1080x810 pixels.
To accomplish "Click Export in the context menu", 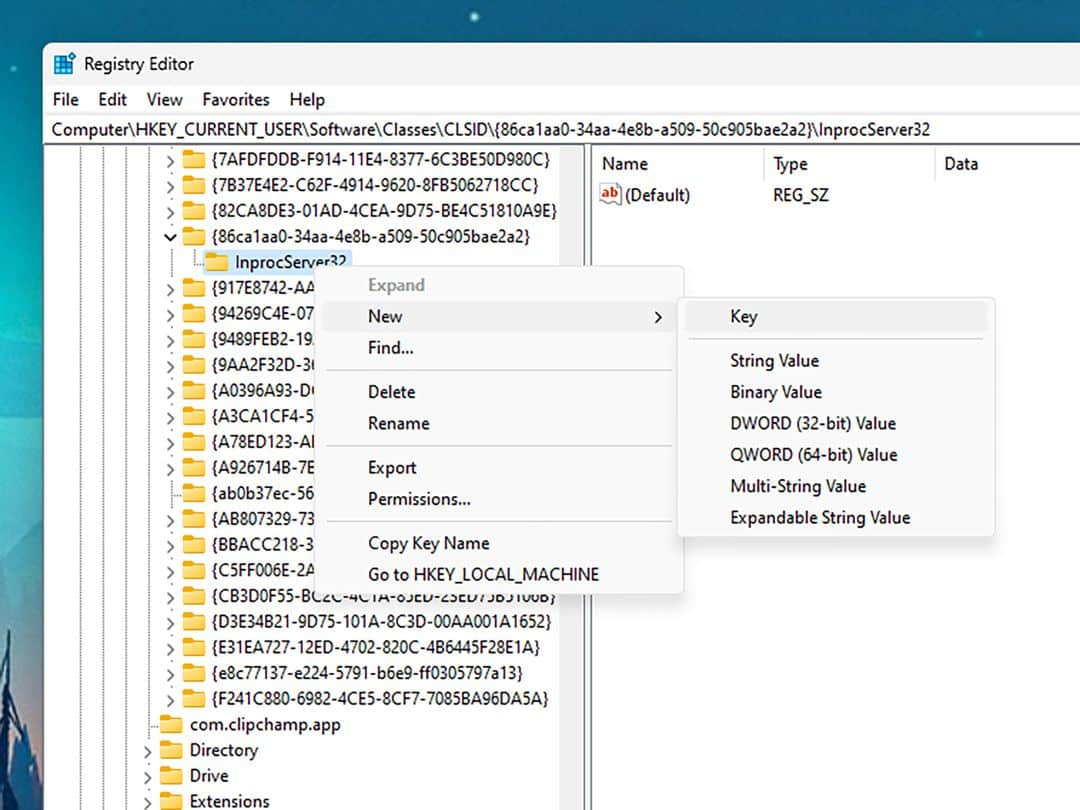I will coord(498,468).
